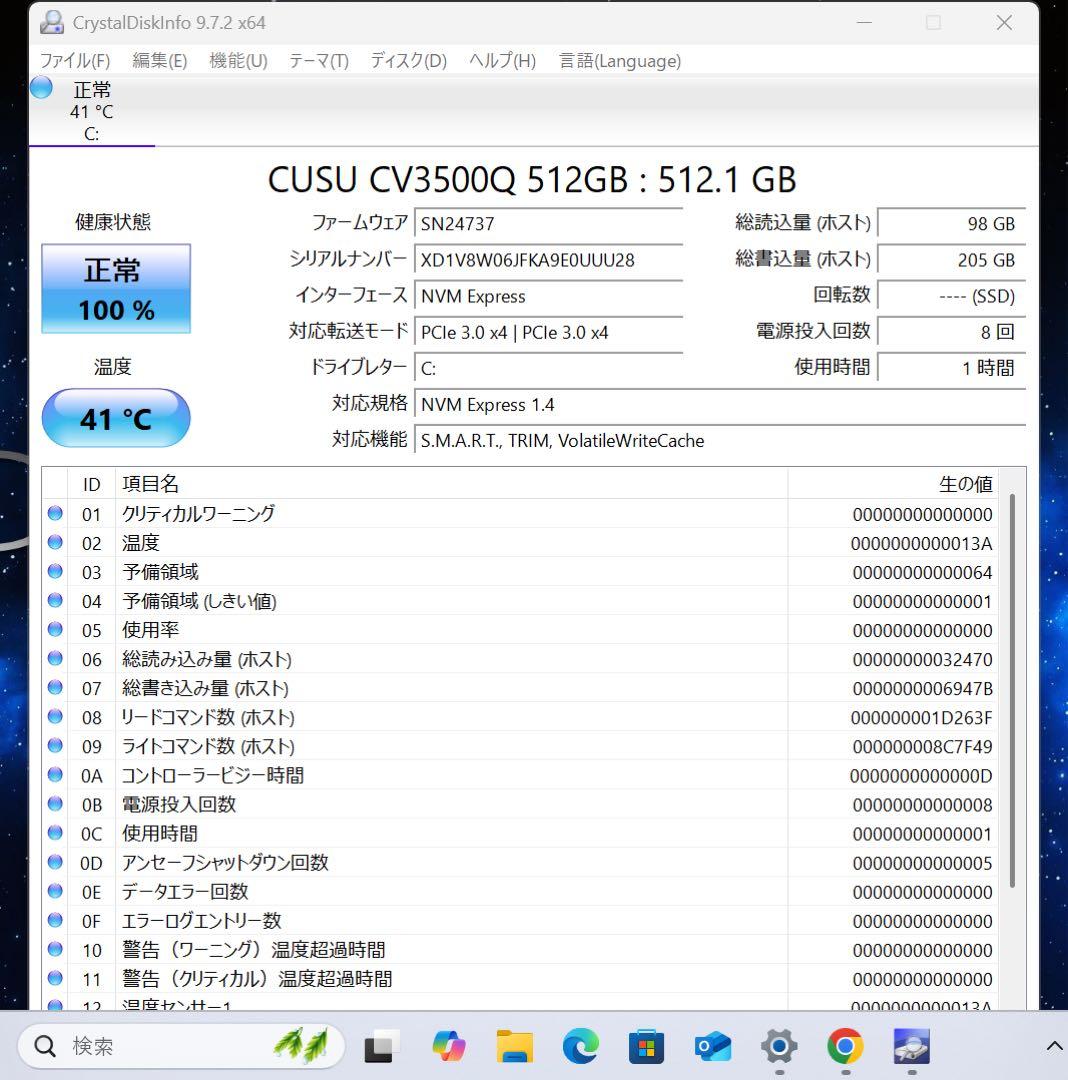Select the エラーログエントリー数 row
The height and width of the screenshot is (1080, 1068).
point(520,921)
